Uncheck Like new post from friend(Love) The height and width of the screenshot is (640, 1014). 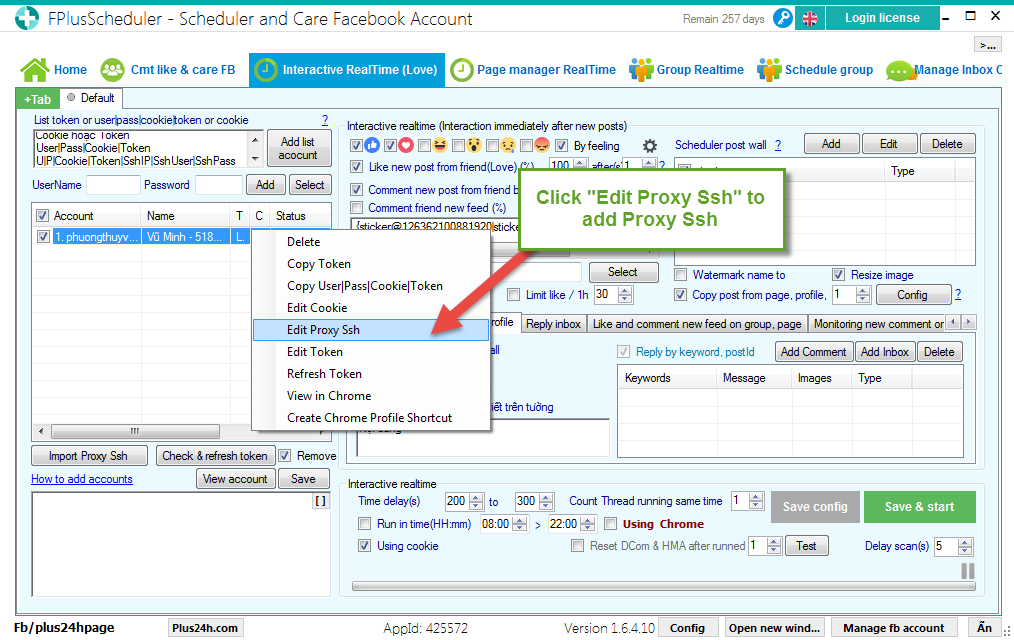(x=356, y=167)
